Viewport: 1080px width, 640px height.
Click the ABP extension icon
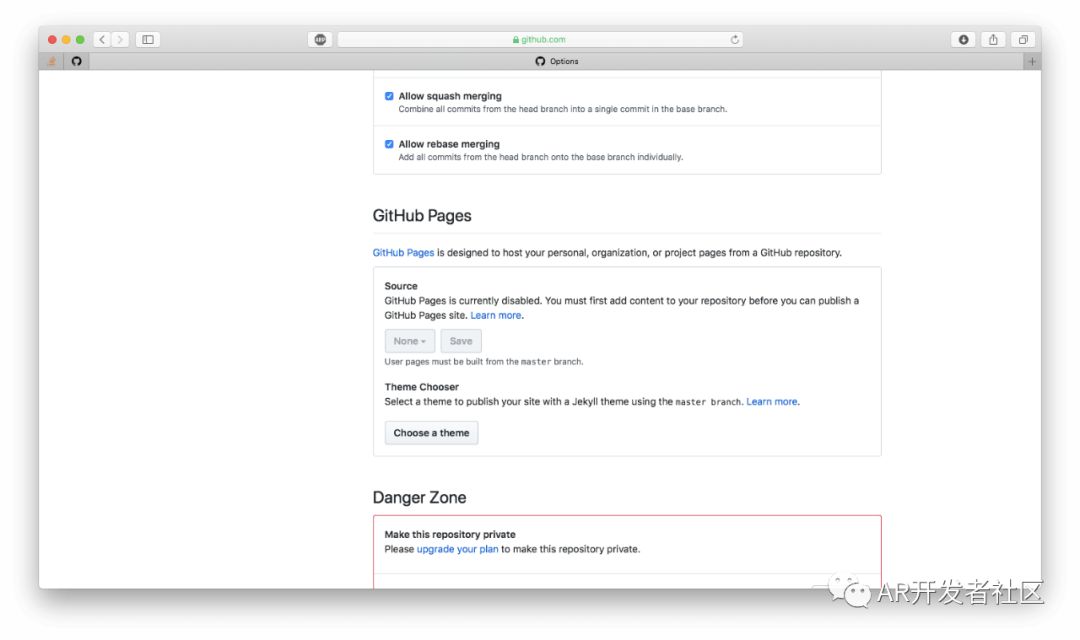tap(320, 40)
